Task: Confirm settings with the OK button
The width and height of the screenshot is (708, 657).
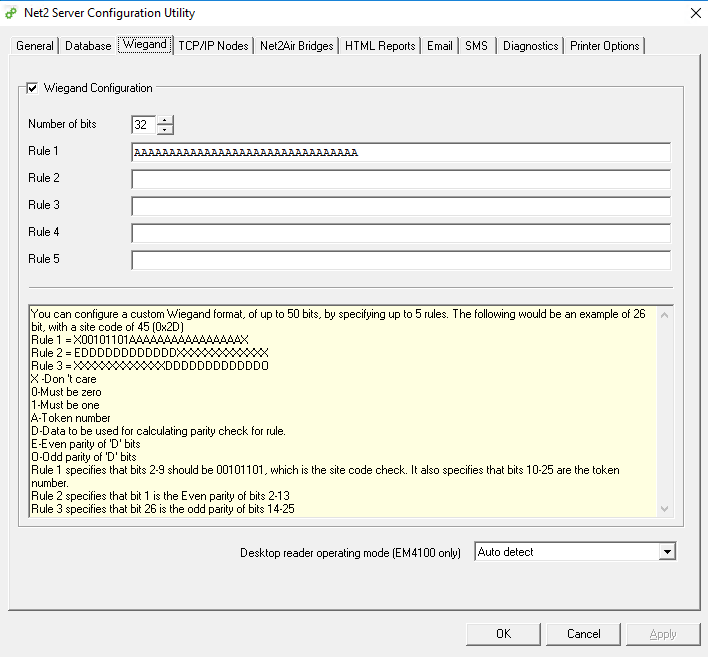Action: coord(503,634)
